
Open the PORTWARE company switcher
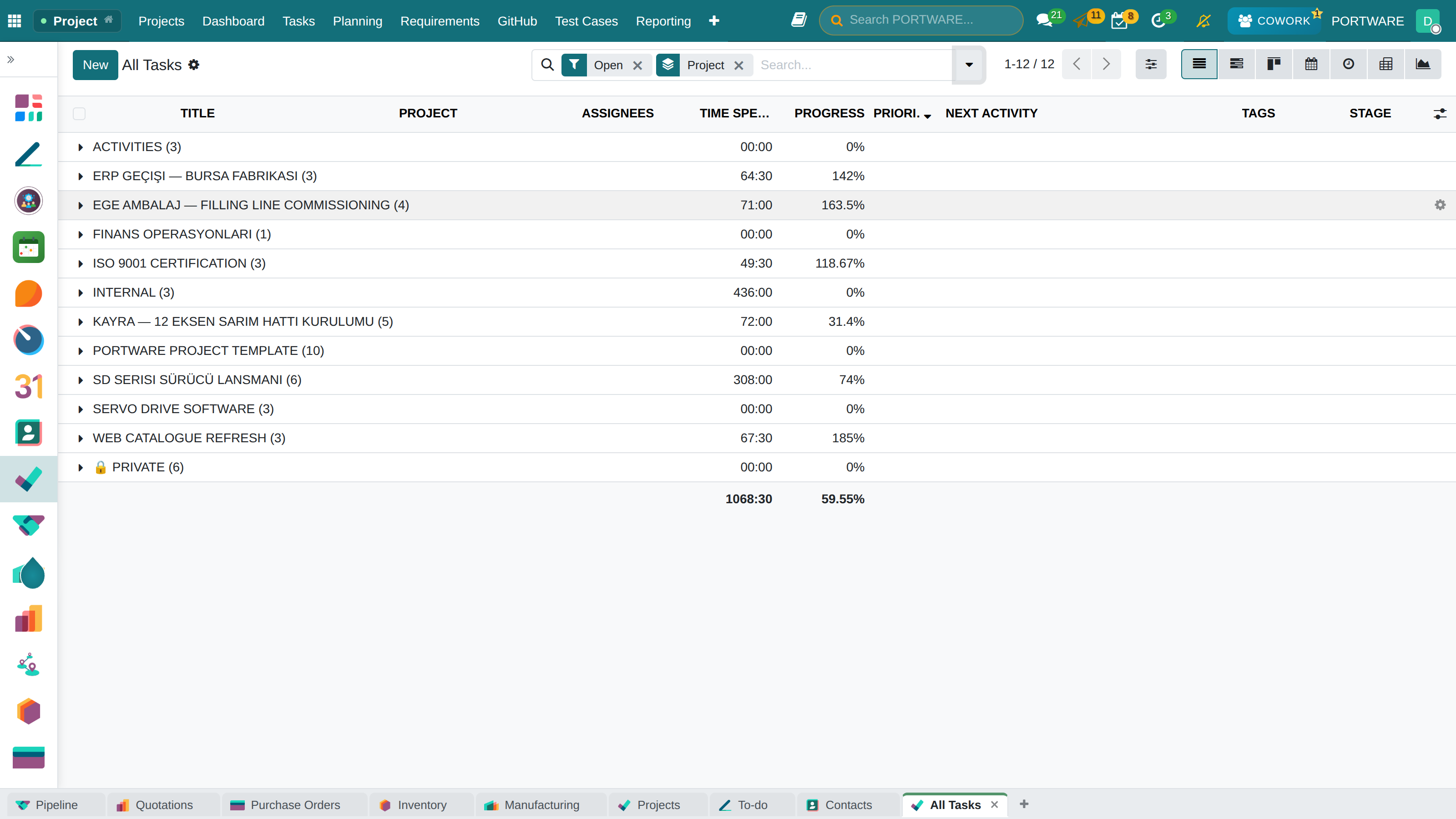1367,21
